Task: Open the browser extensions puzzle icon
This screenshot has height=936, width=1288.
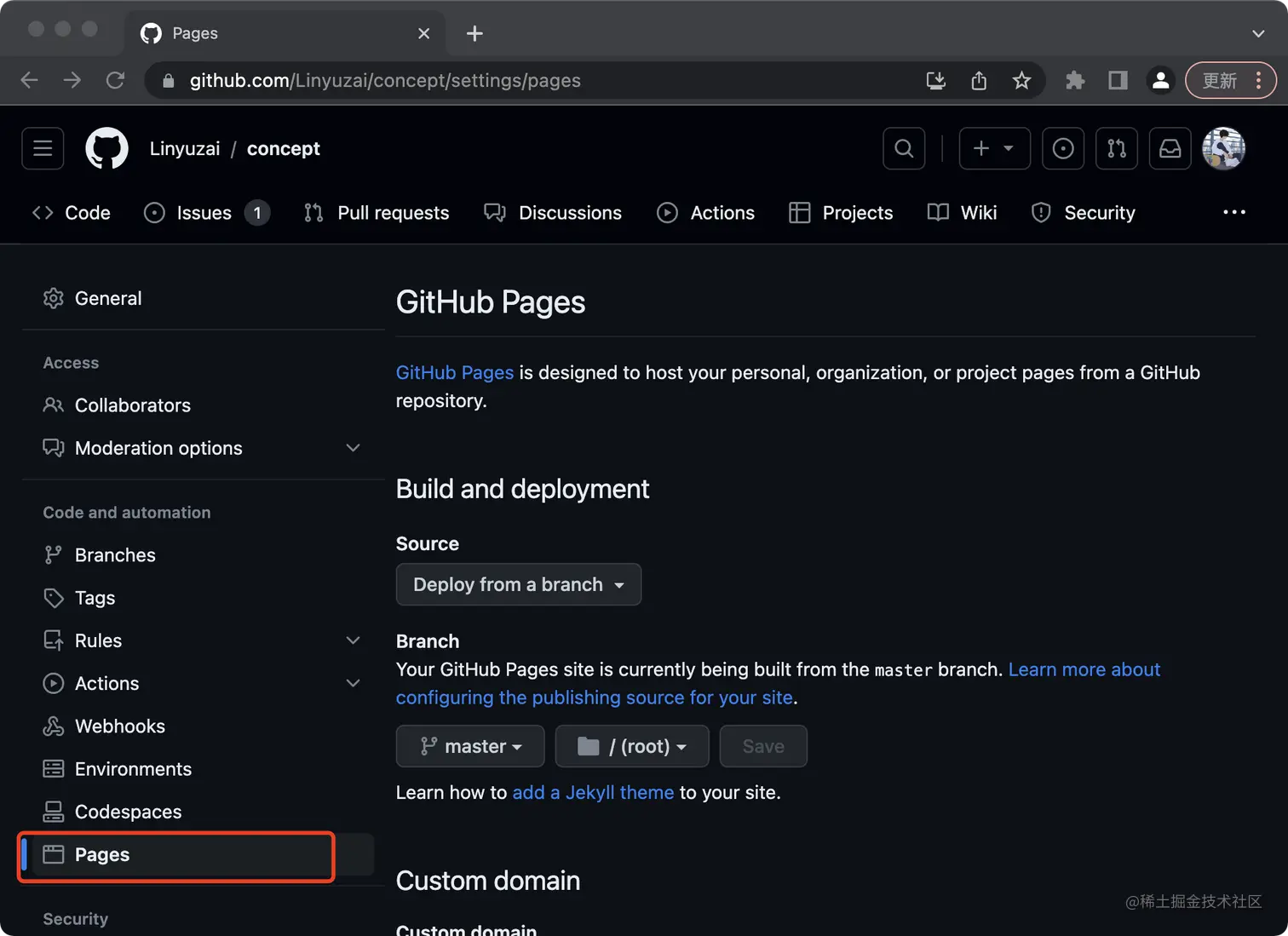Action: pos(1075,81)
